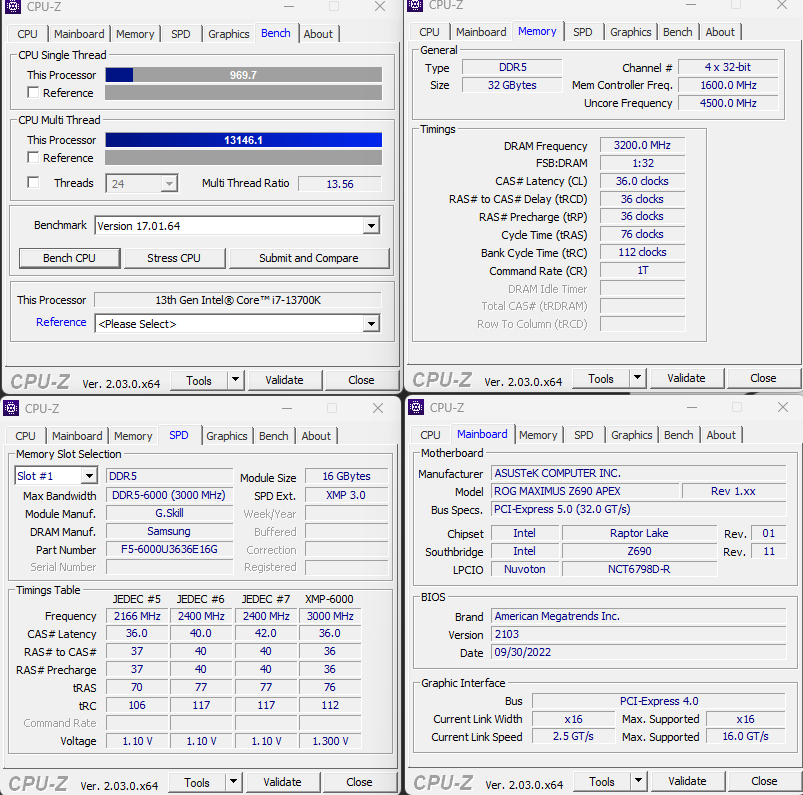Click the DRAM Manuf. value Samsung
803x795 pixels.
pyautogui.click(x=170, y=531)
